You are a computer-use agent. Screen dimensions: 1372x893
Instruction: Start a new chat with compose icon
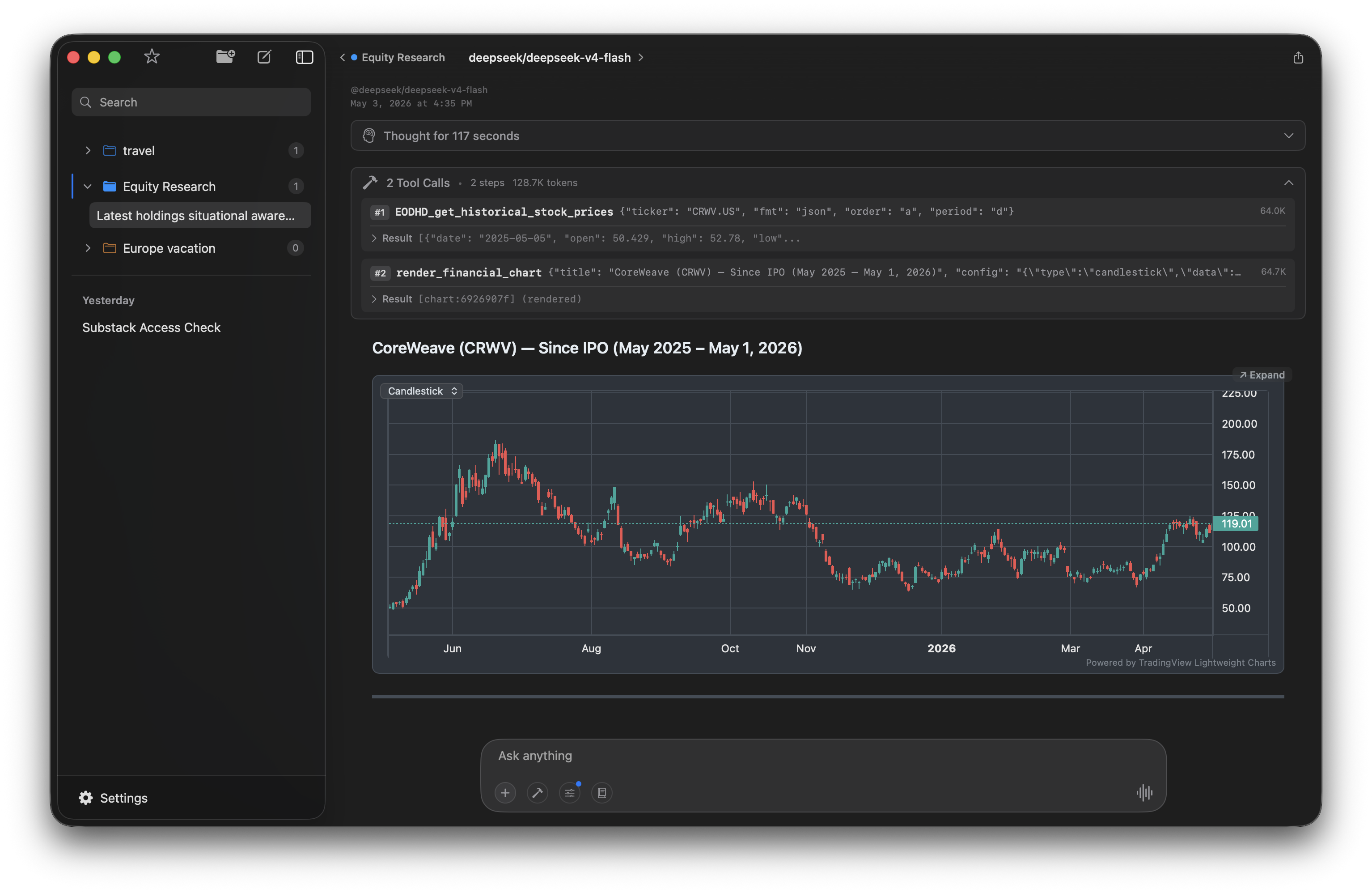[264, 56]
